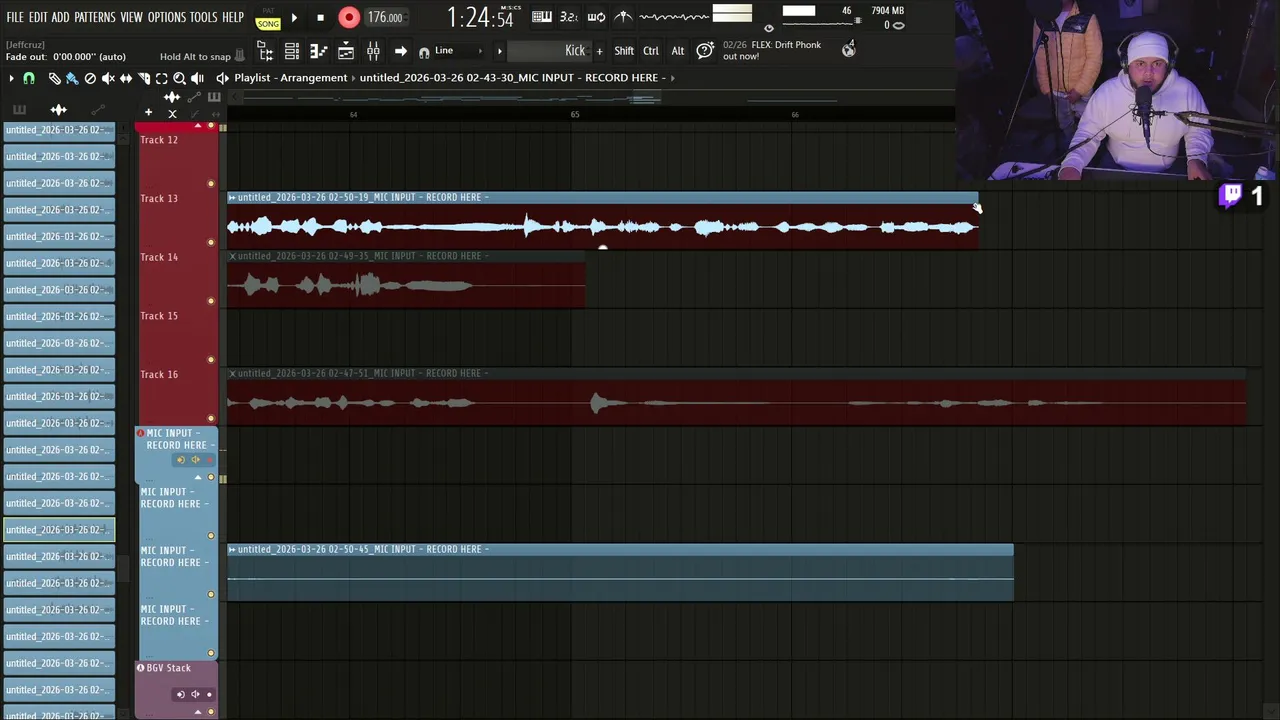The height and width of the screenshot is (720, 1280).
Task: Open the mixer icon
Action: point(373,51)
